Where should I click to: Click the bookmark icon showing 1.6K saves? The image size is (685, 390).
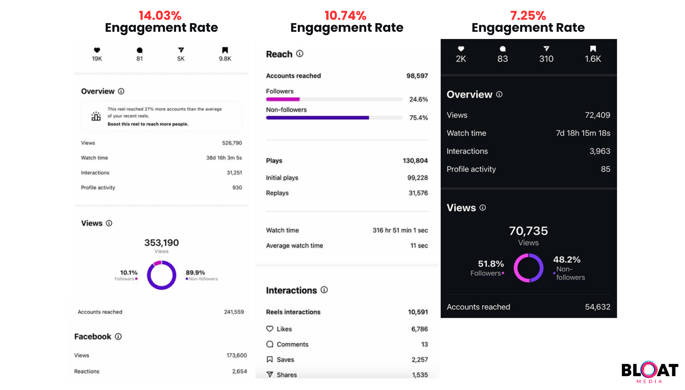click(593, 49)
